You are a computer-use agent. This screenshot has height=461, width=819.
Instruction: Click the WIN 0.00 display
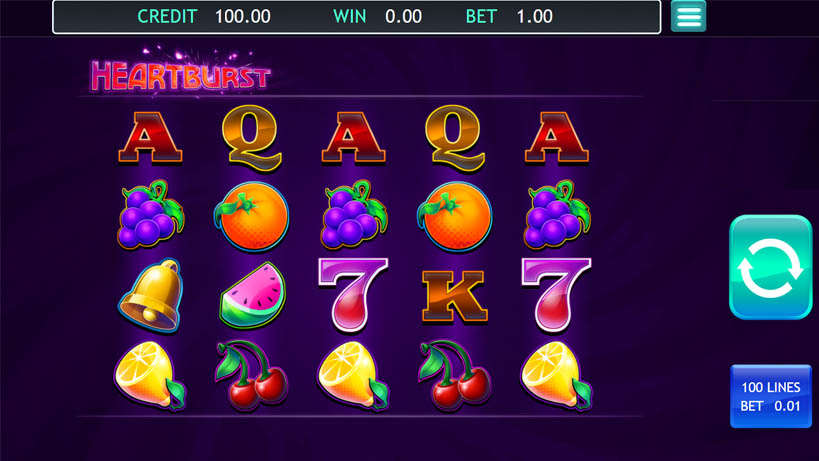click(x=378, y=17)
